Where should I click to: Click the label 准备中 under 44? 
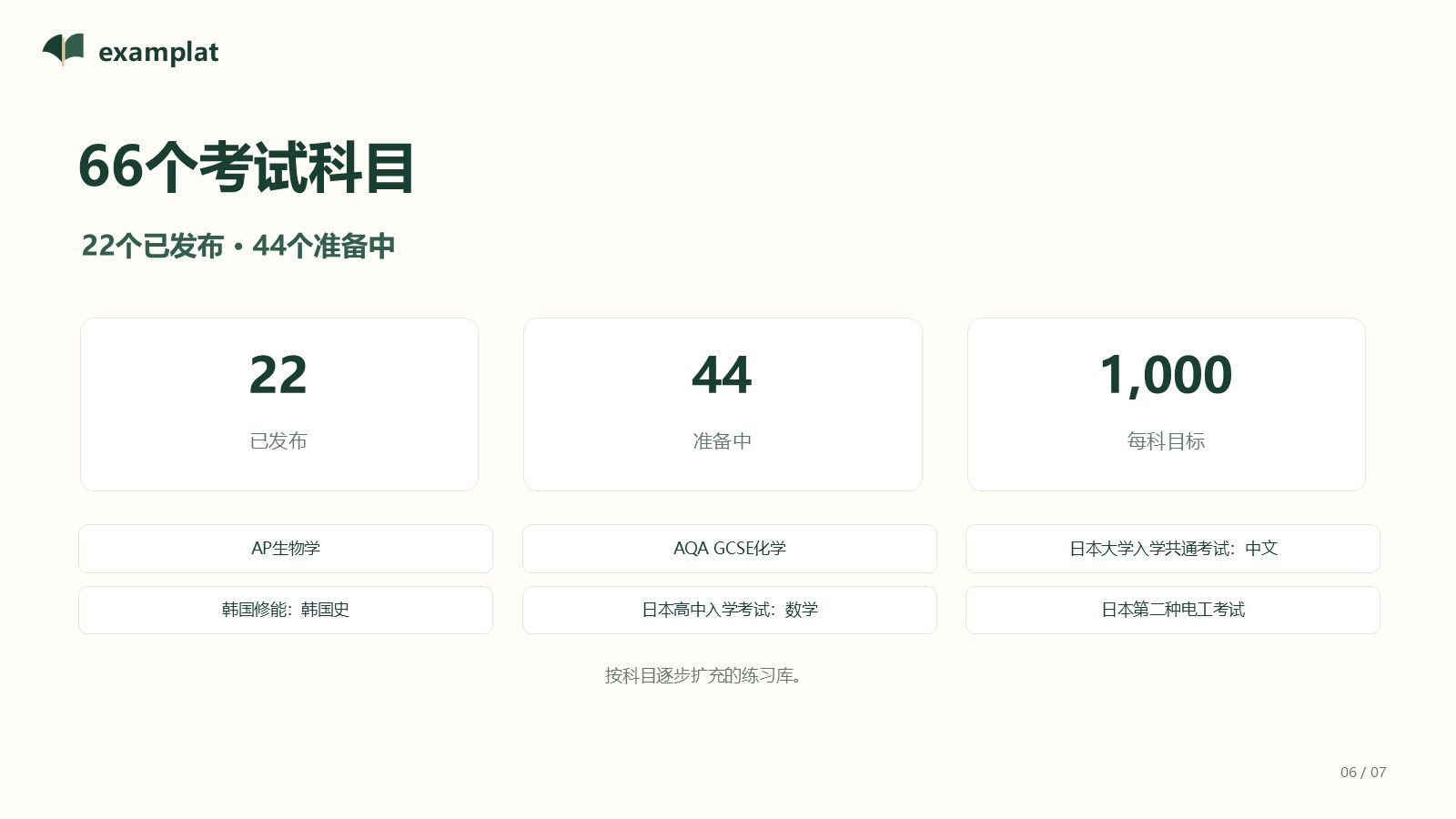coord(723,441)
